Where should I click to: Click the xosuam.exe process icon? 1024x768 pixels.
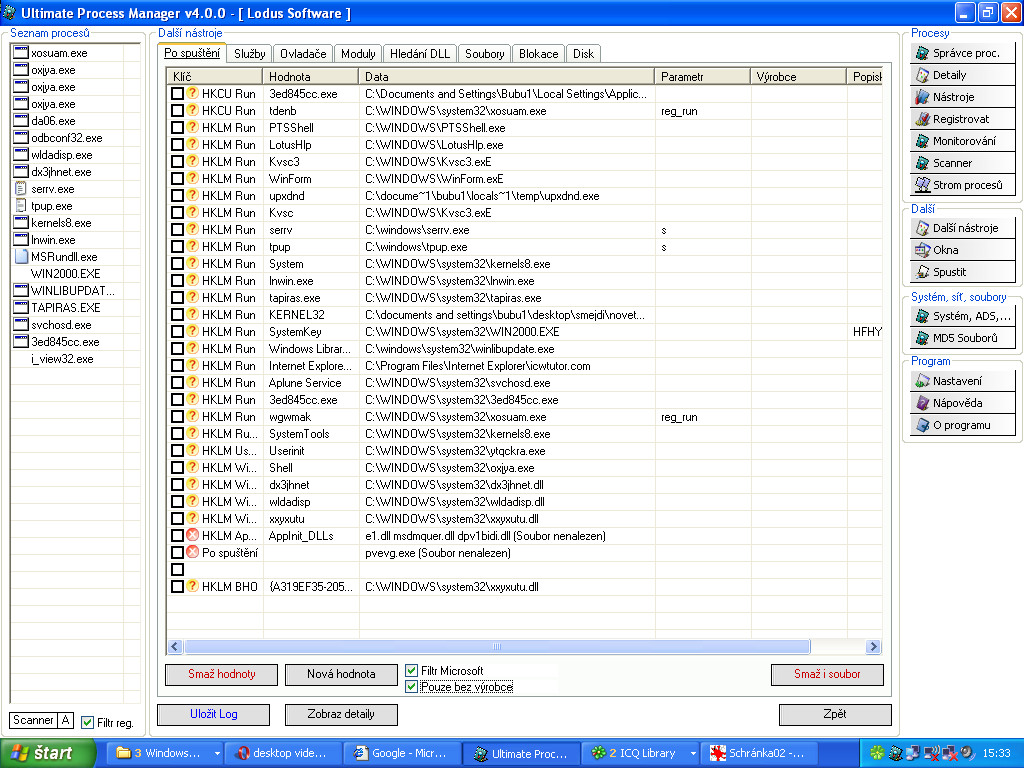click(21, 53)
